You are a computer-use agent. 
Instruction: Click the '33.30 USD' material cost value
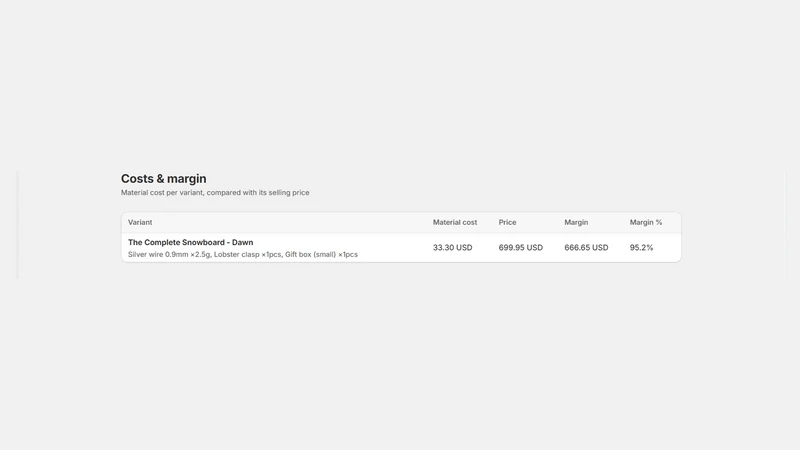[453, 247]
